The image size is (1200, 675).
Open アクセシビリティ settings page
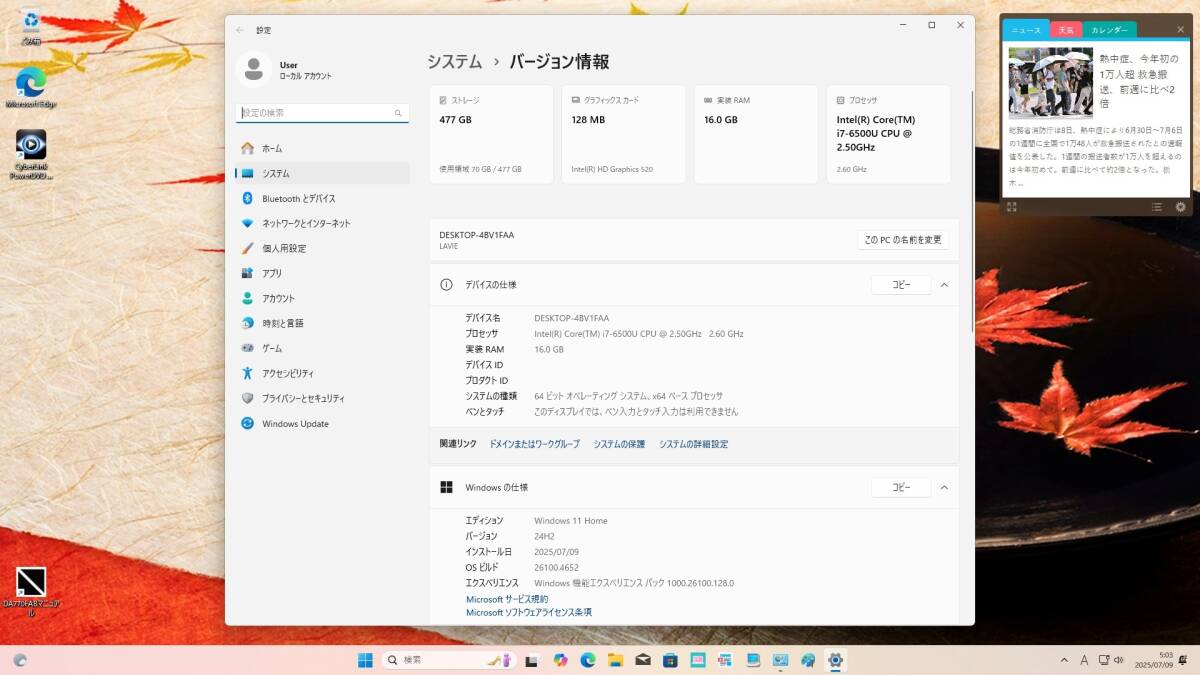pos(322,373)
